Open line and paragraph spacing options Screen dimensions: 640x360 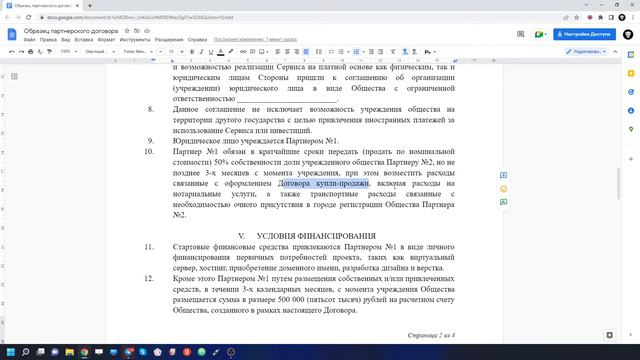pyautogui.click(x=319, y=52)
